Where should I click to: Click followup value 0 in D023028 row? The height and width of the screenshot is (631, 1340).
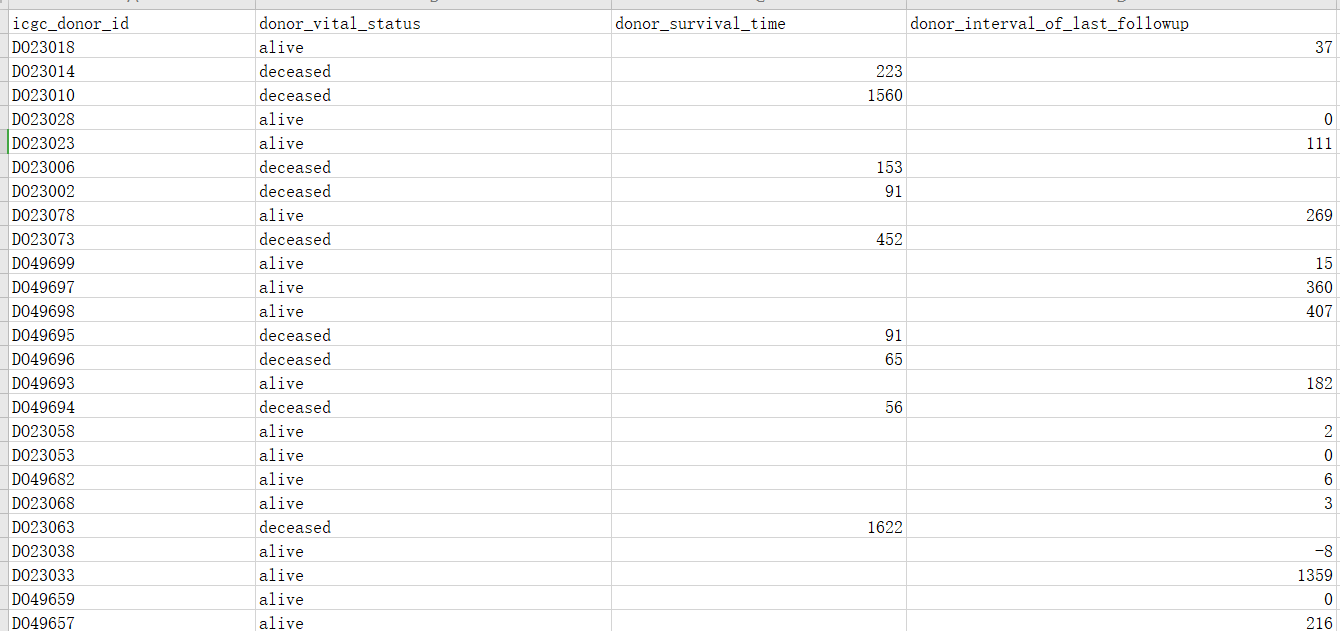pyautogui.click(x=1123, y=119)
